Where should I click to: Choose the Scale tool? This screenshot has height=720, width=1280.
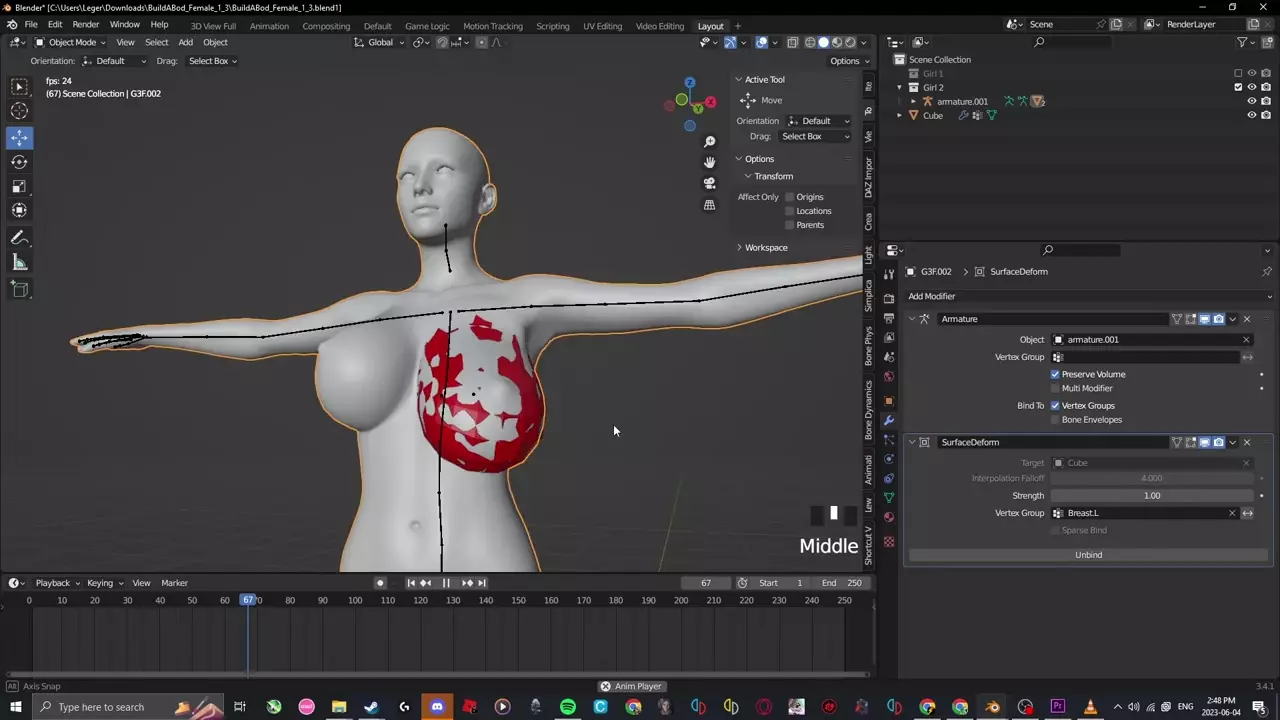(19, 186)
